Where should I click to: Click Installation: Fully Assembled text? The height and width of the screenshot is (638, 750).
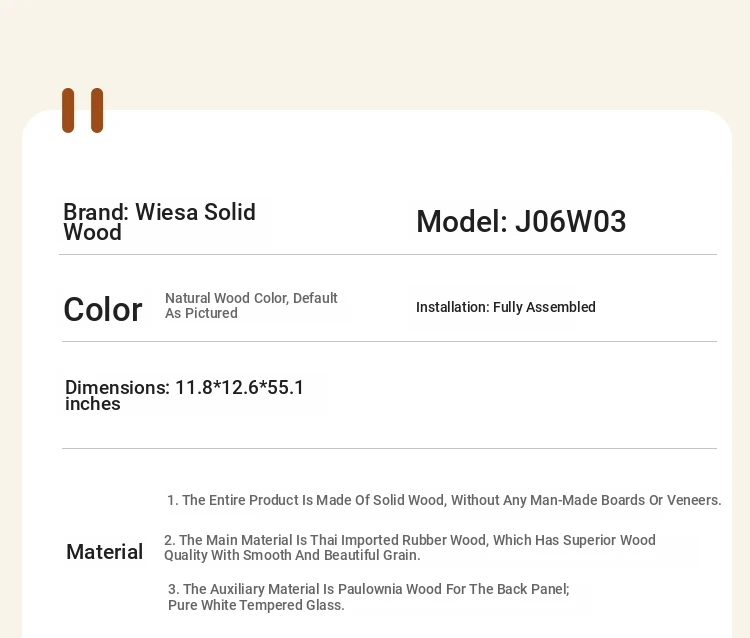[x=506, y=307]
